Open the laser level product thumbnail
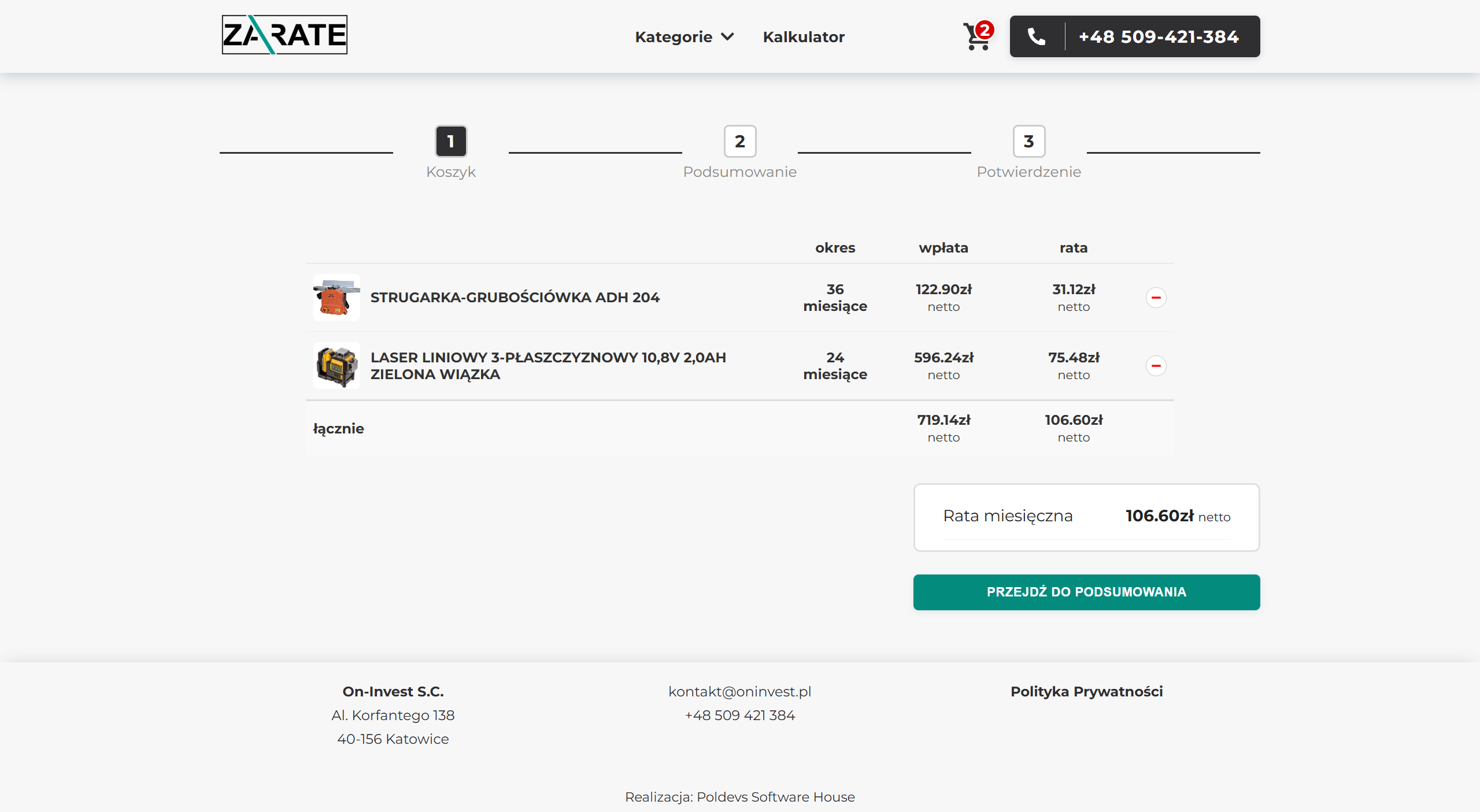Screen dimensions: 1480x812 coord(336,365)
